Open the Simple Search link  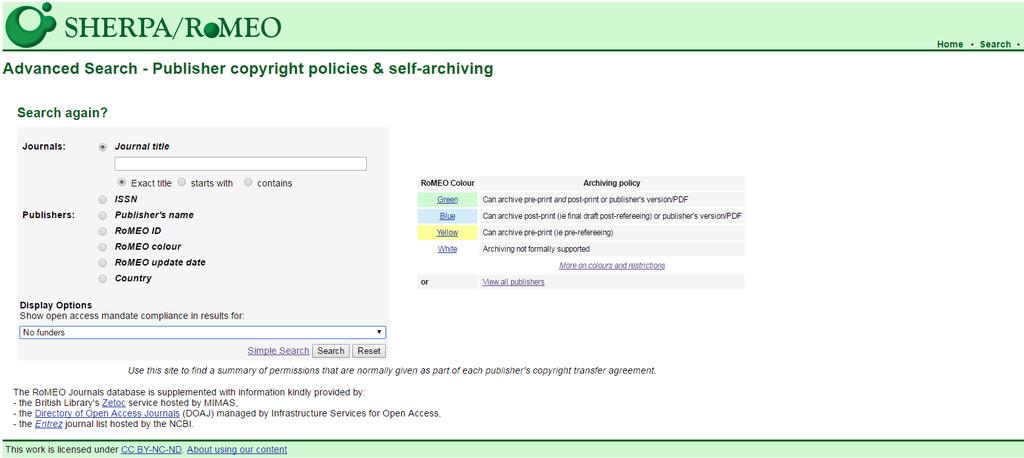[278, 351]
